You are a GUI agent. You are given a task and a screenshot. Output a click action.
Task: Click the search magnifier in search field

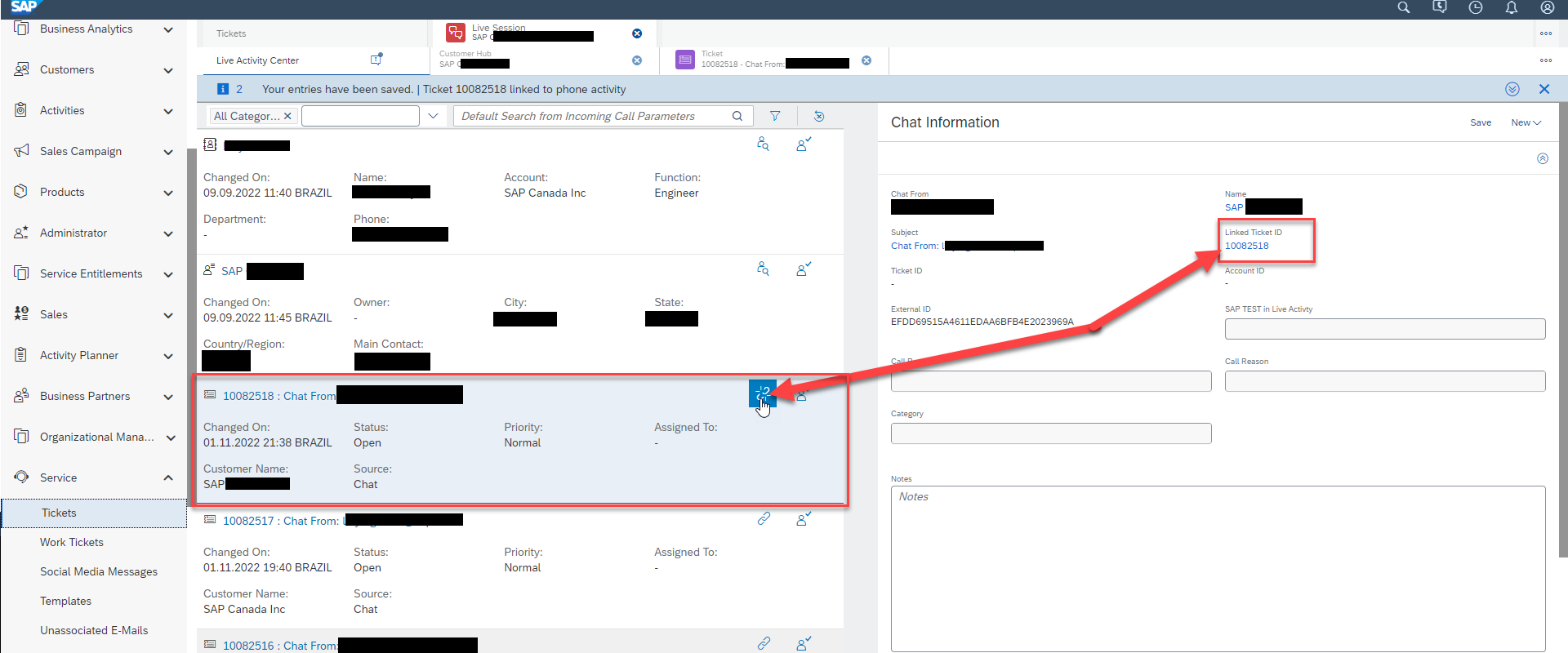point(737,116)
